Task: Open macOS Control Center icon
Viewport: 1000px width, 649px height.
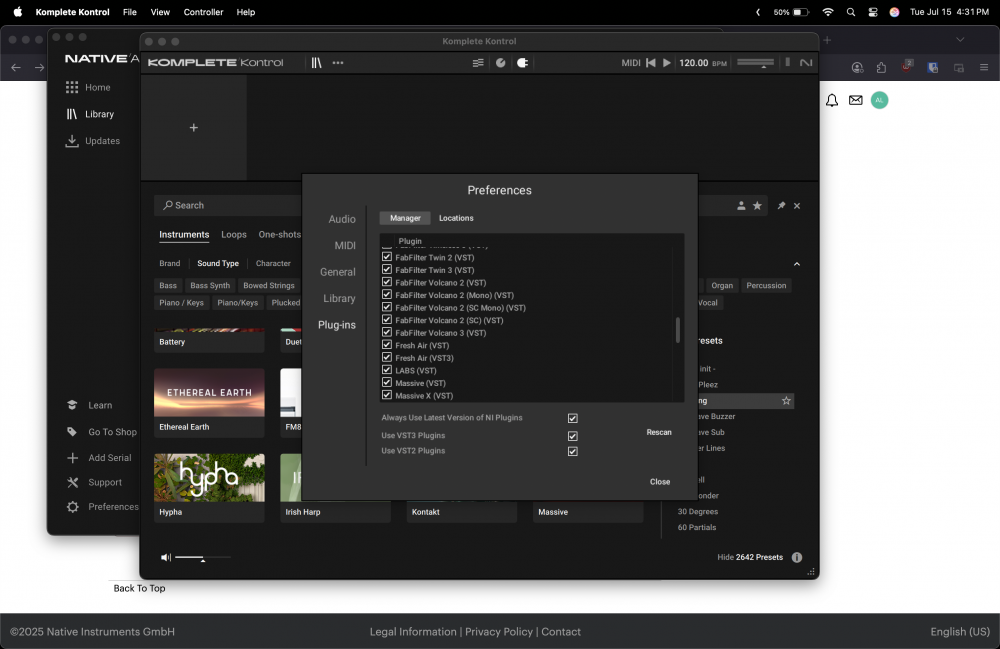Action: tap(873, 12)
